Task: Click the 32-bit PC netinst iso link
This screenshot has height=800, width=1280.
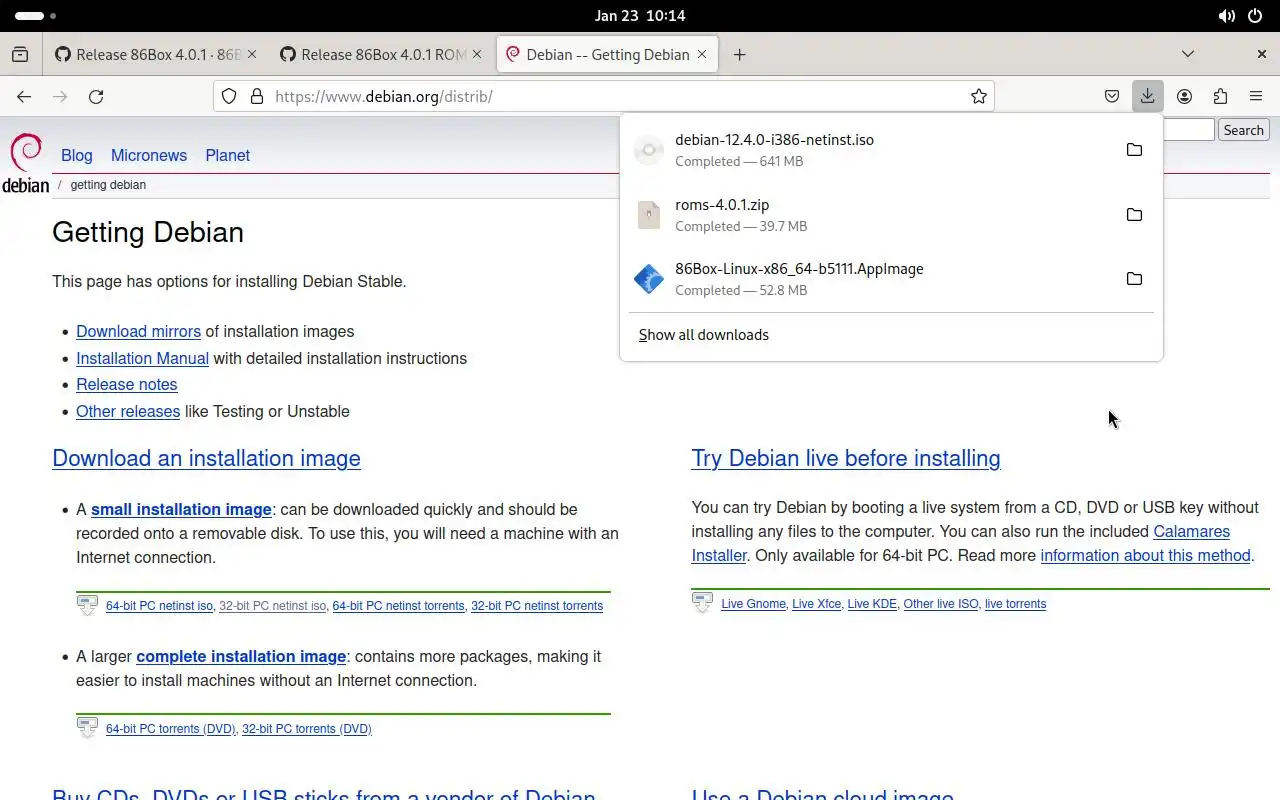Action: pos(272,606)
